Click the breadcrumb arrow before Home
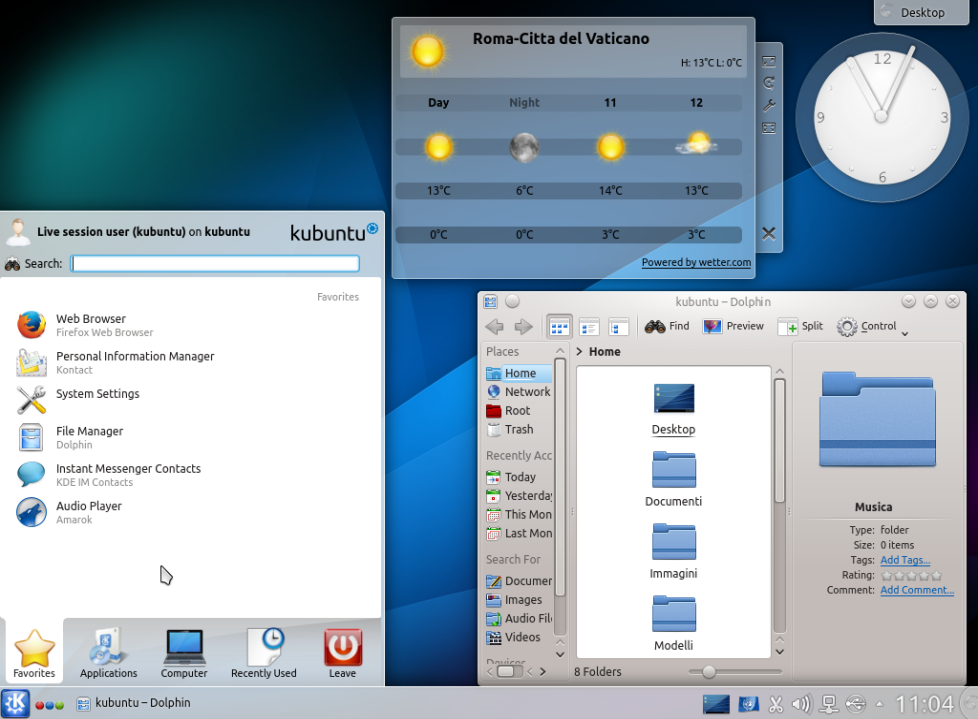The height and width of the screenshot is (719, 978). pyautogui.click(x=580, y=352)
